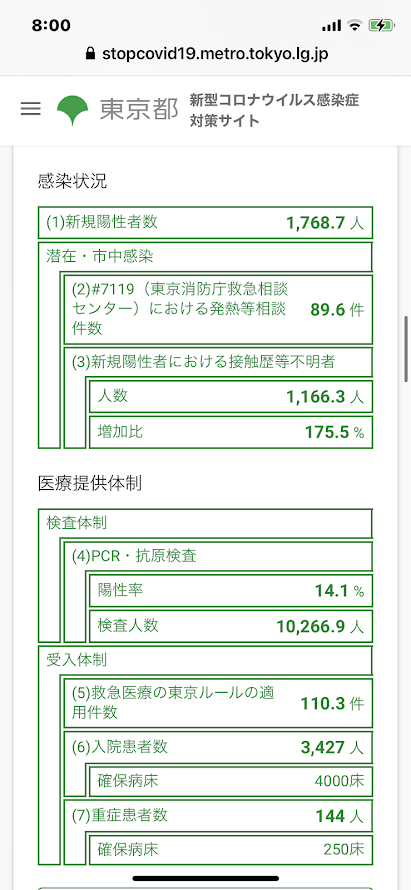Select the (6)入院患者数 3,427人 row
The height and width of the screenshot is (890, 411).
(x=218, y=747)
